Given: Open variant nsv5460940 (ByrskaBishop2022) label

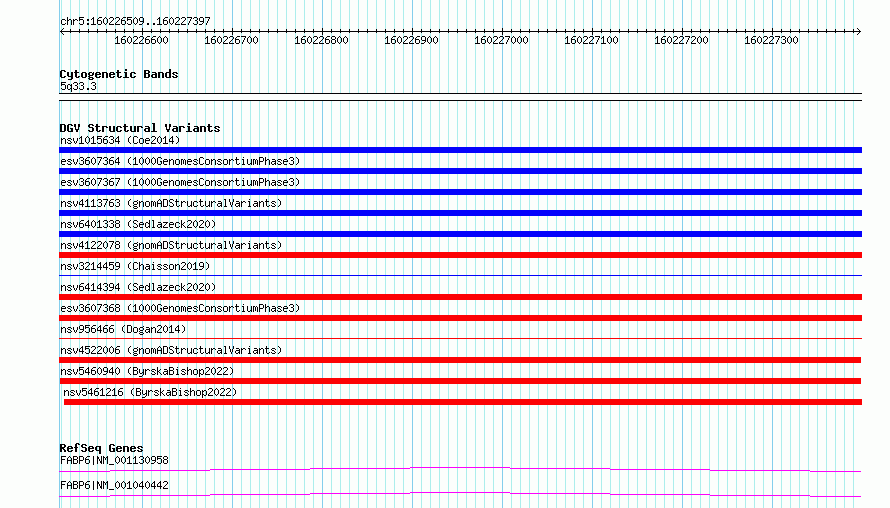Looking at the screenshot, I should click(147, 371).
